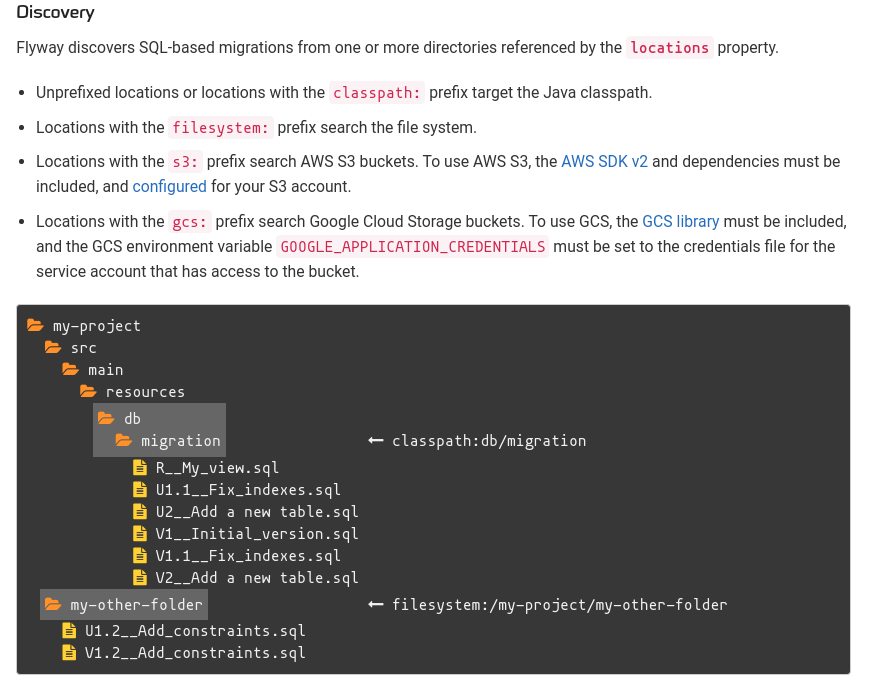
Task: Select the resources folder name
Action: coord(145,392)
